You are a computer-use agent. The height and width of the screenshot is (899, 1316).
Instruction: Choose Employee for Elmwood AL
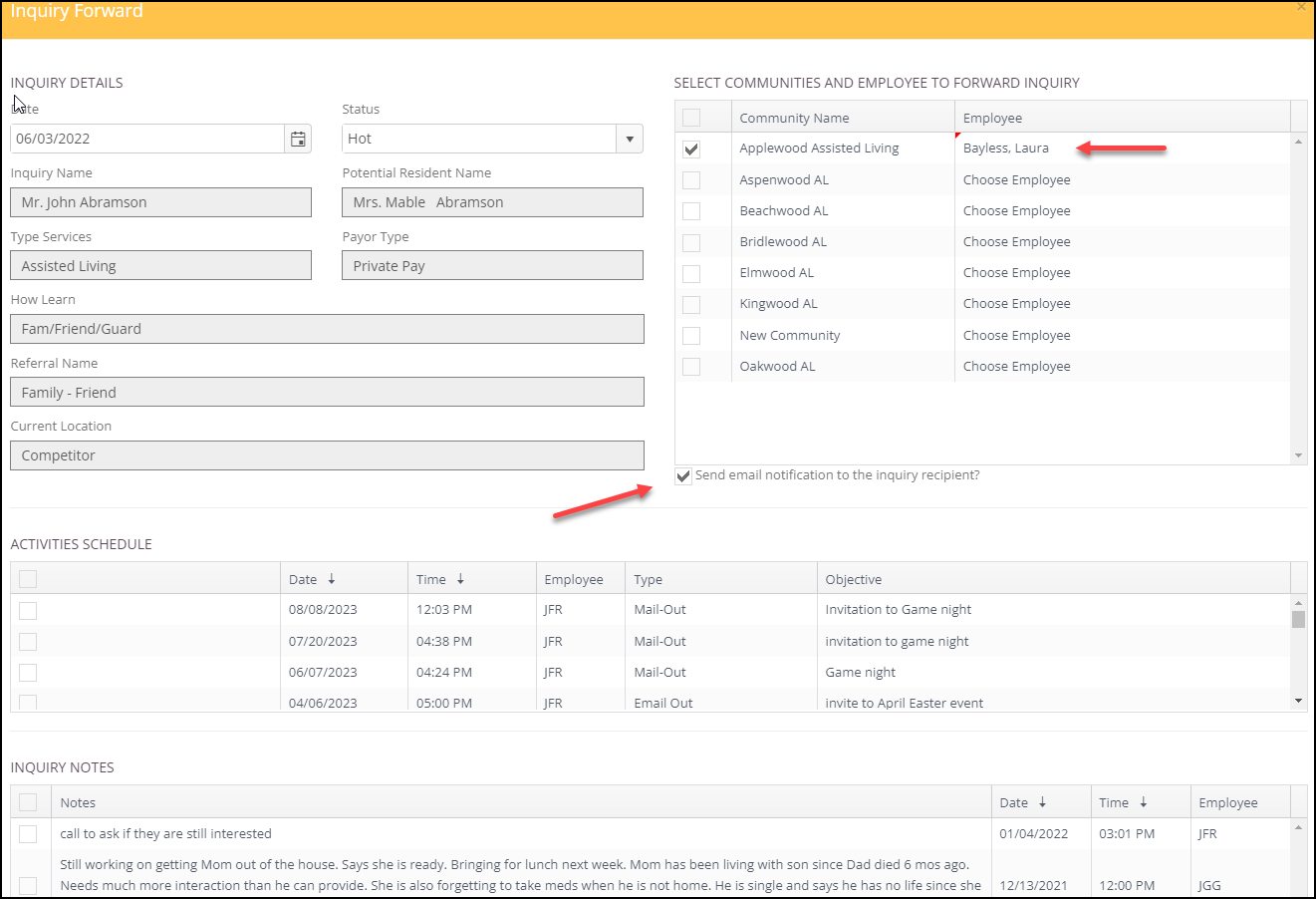(1122, 272)
